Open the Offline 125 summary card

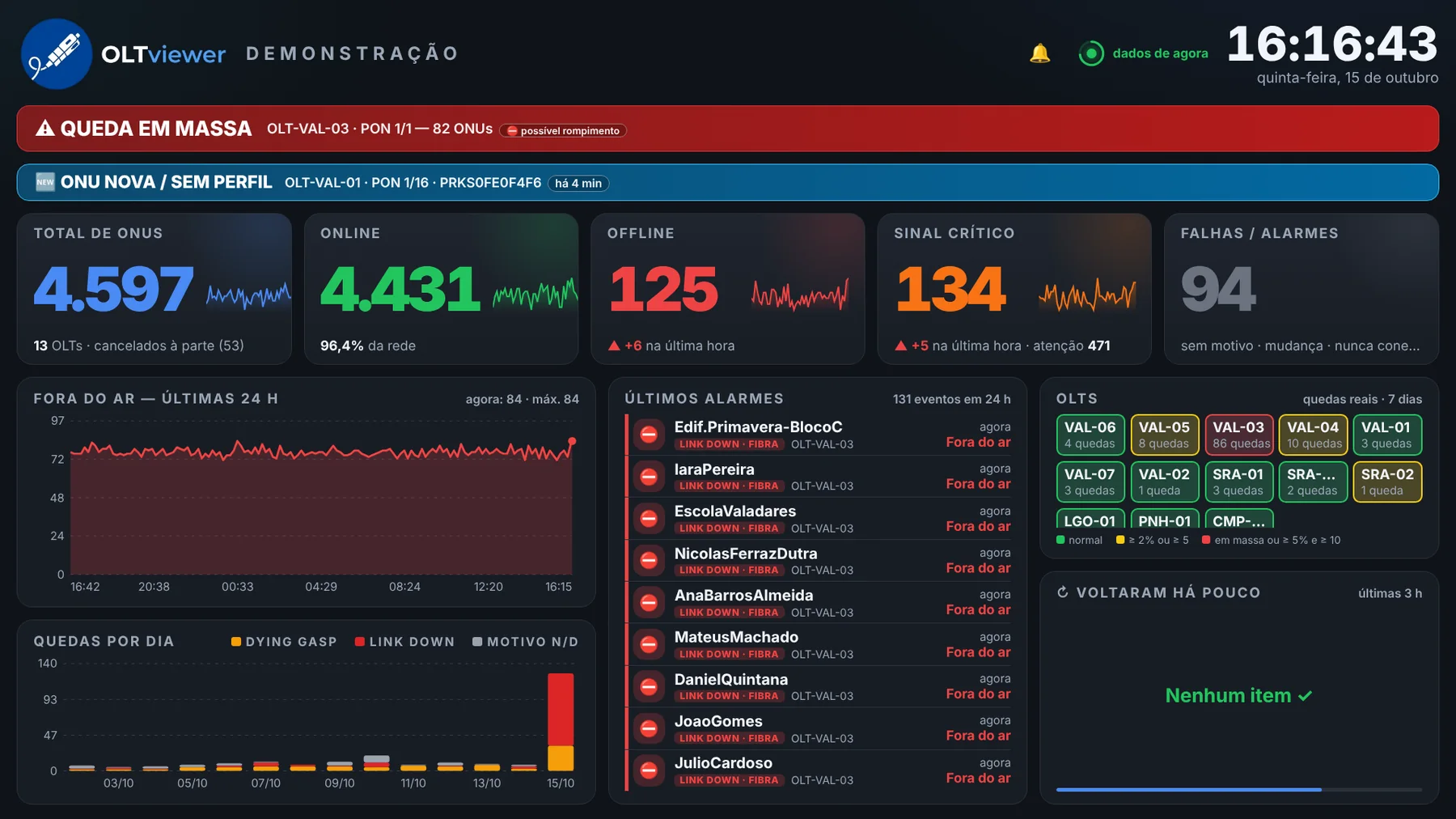[728, 289]
